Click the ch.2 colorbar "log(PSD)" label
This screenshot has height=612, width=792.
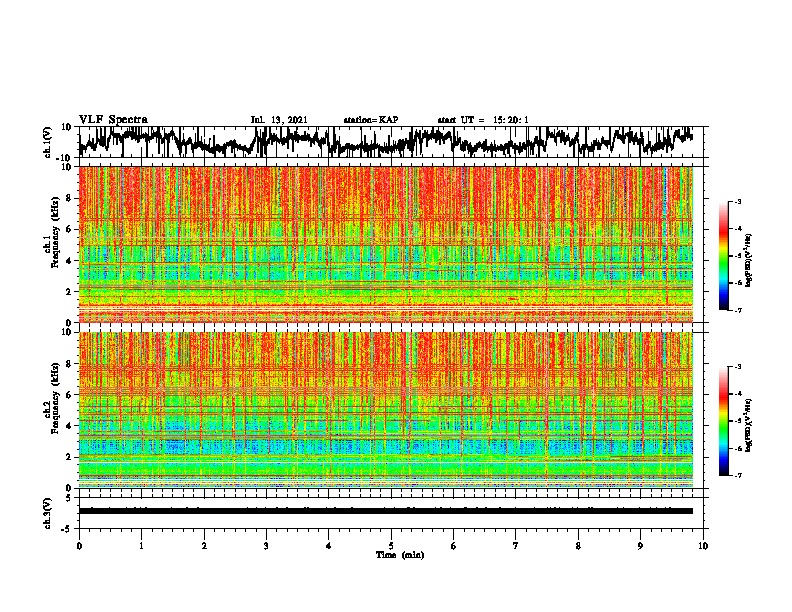[748, 425]
